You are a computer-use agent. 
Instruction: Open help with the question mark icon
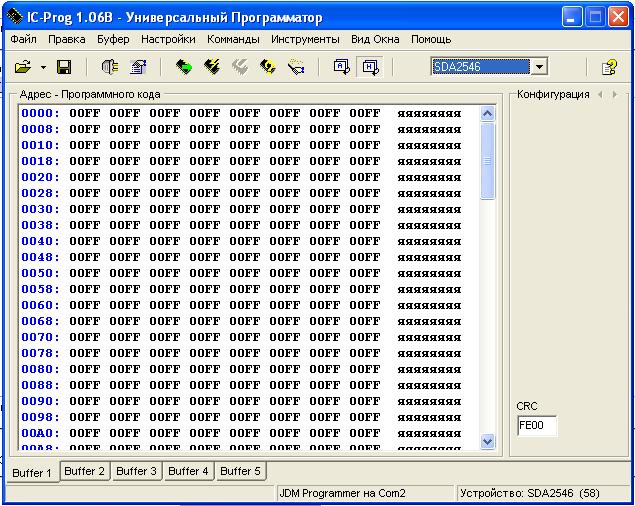(609, 67)
